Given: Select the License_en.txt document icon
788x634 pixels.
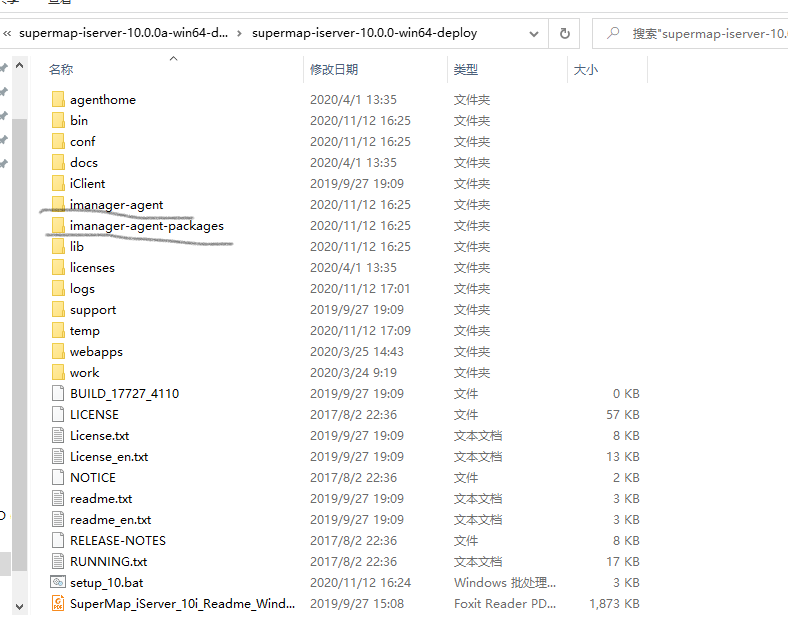Looking at the screenshot, I should pyautogui.click(x=58, y=457).
